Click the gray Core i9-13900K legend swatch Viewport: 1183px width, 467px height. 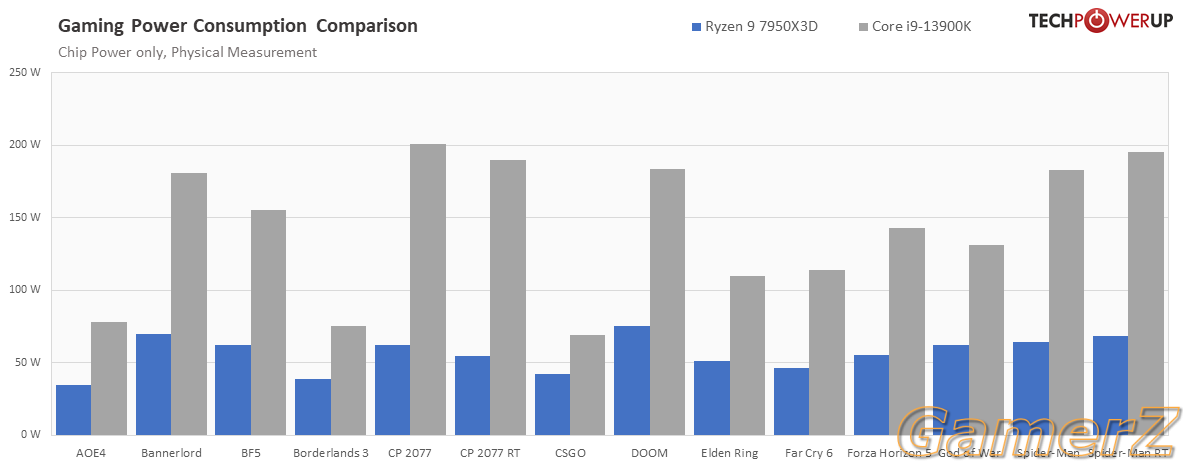pos(863,27)
